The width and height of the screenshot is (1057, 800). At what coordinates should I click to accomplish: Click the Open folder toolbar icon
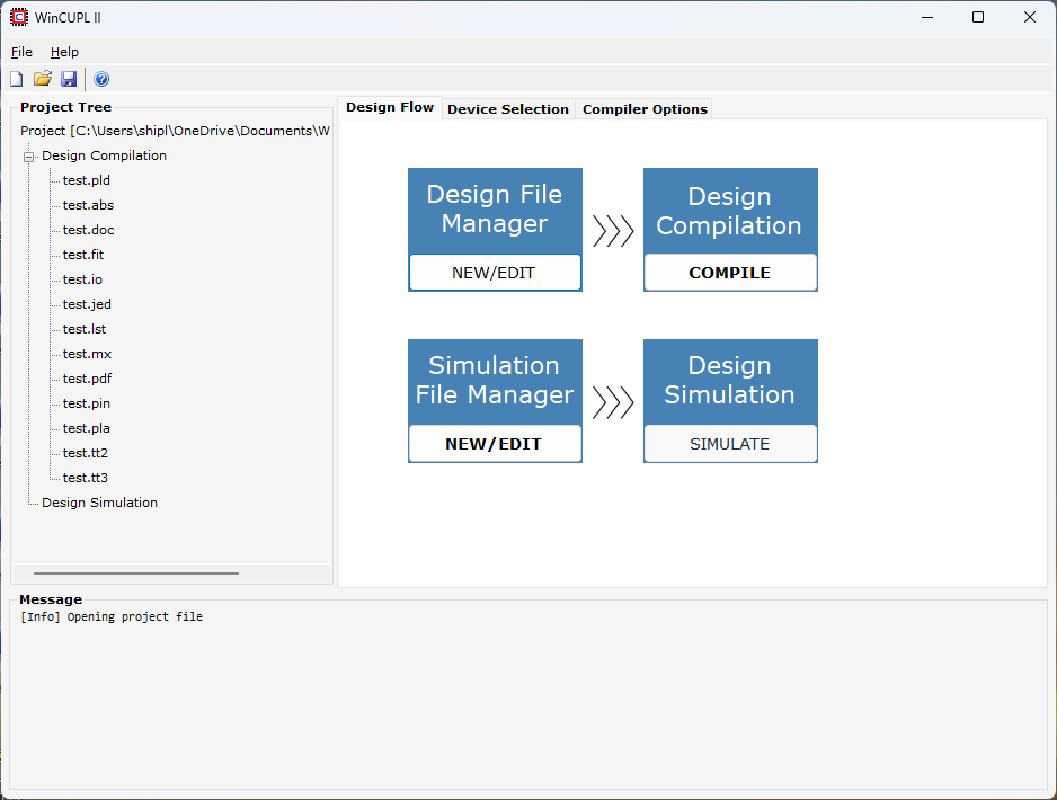42,80
